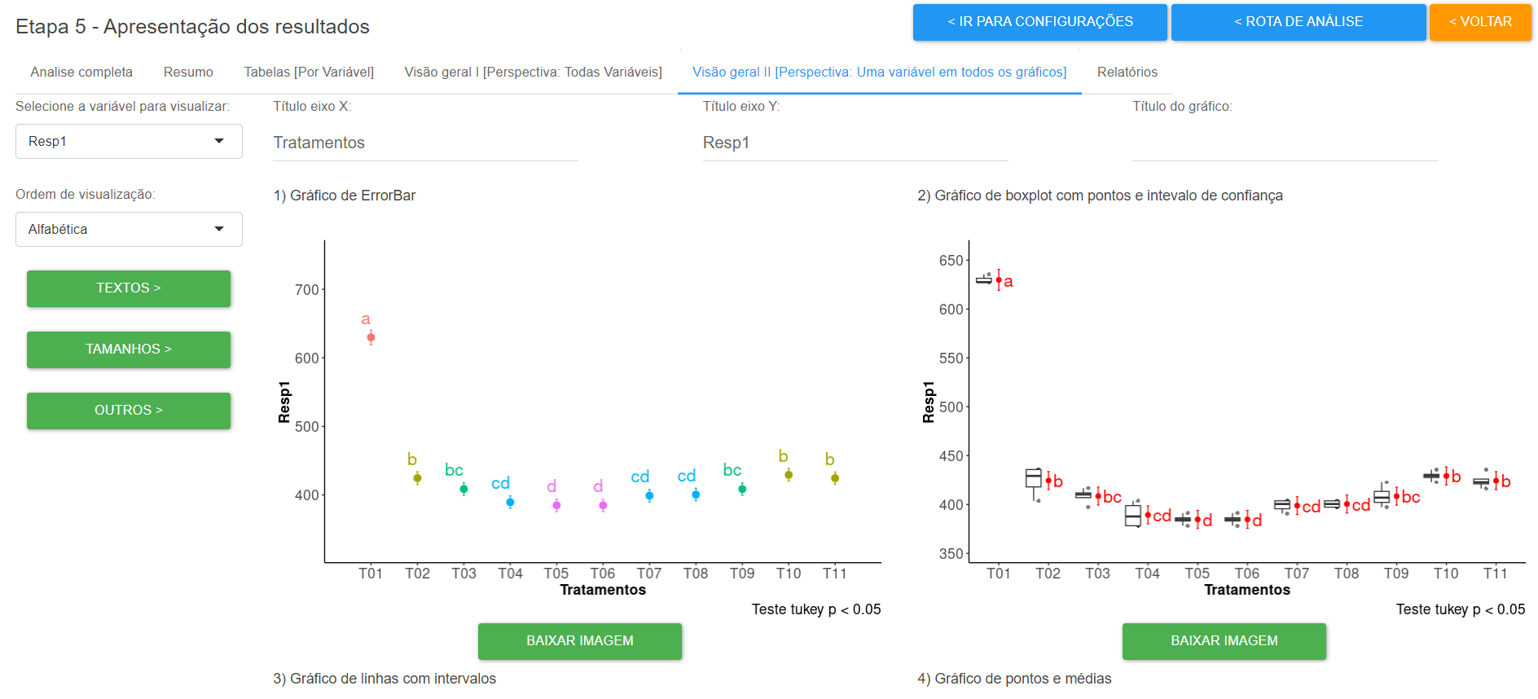This screenshot has width=1538, height=699.
Task: Go to Visão geral I tab
Action: [533, 72]
